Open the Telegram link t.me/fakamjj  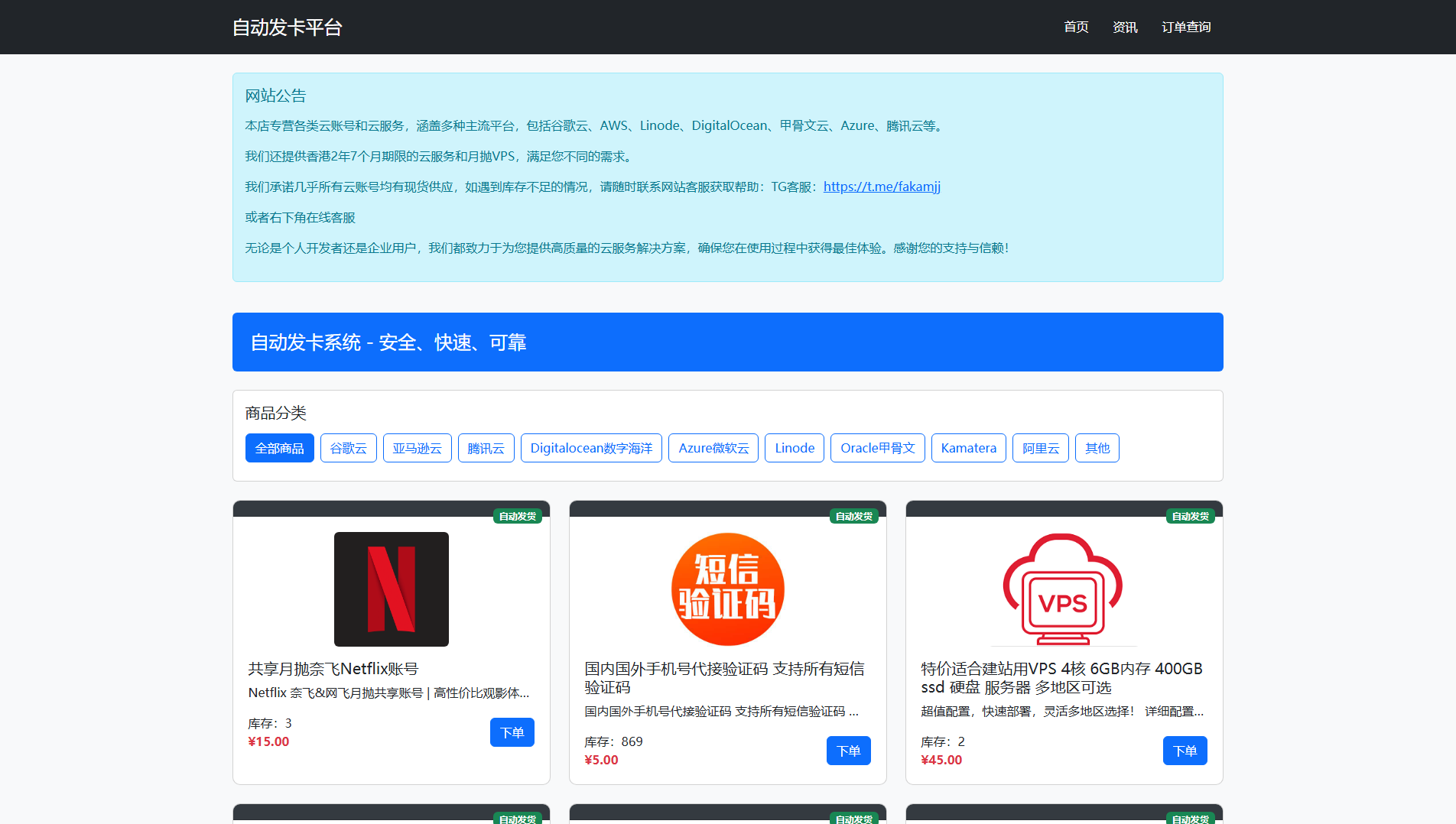click(x=882, y=187)
